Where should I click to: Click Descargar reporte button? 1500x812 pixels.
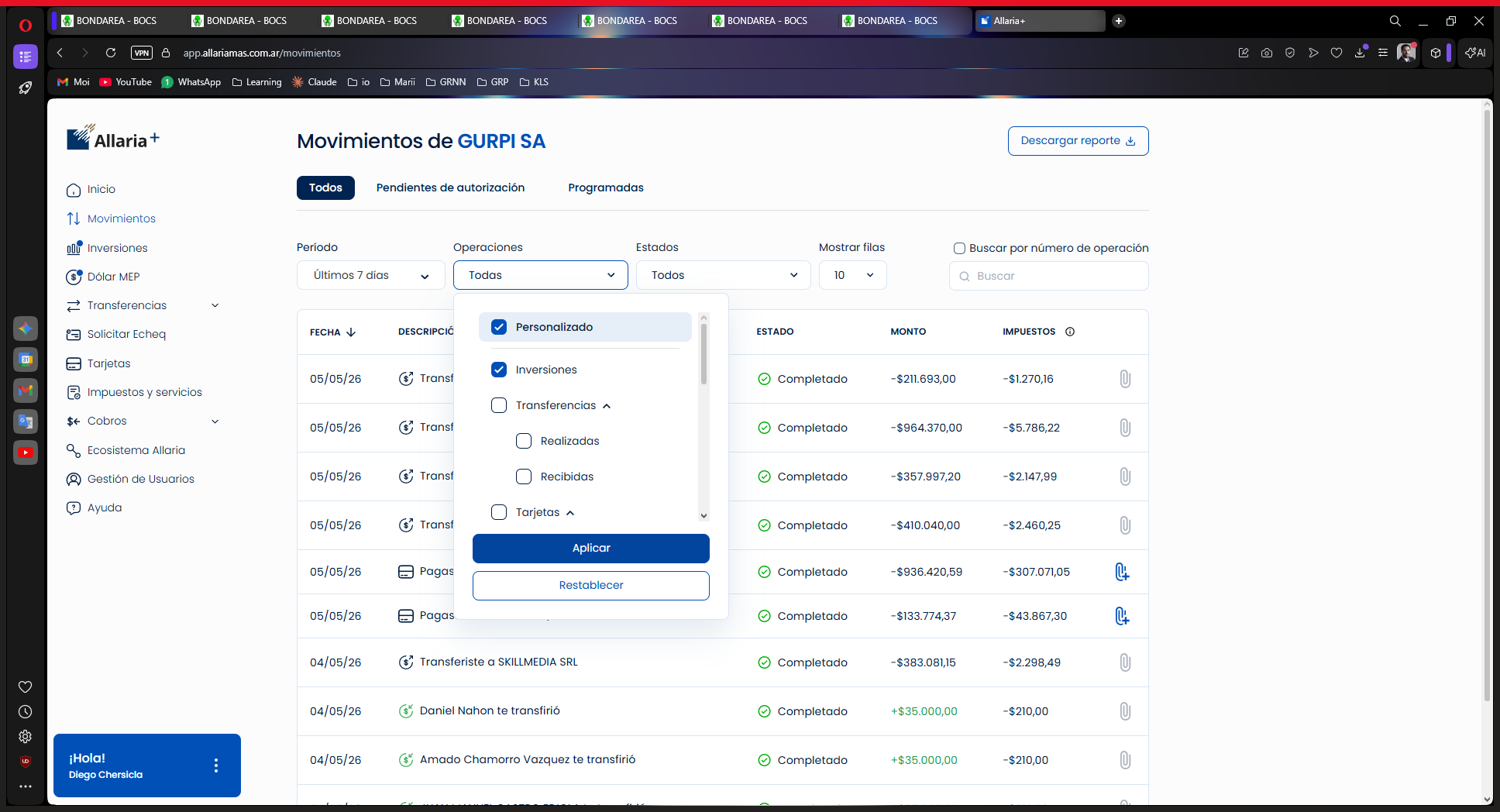[x=1078, y=141]
